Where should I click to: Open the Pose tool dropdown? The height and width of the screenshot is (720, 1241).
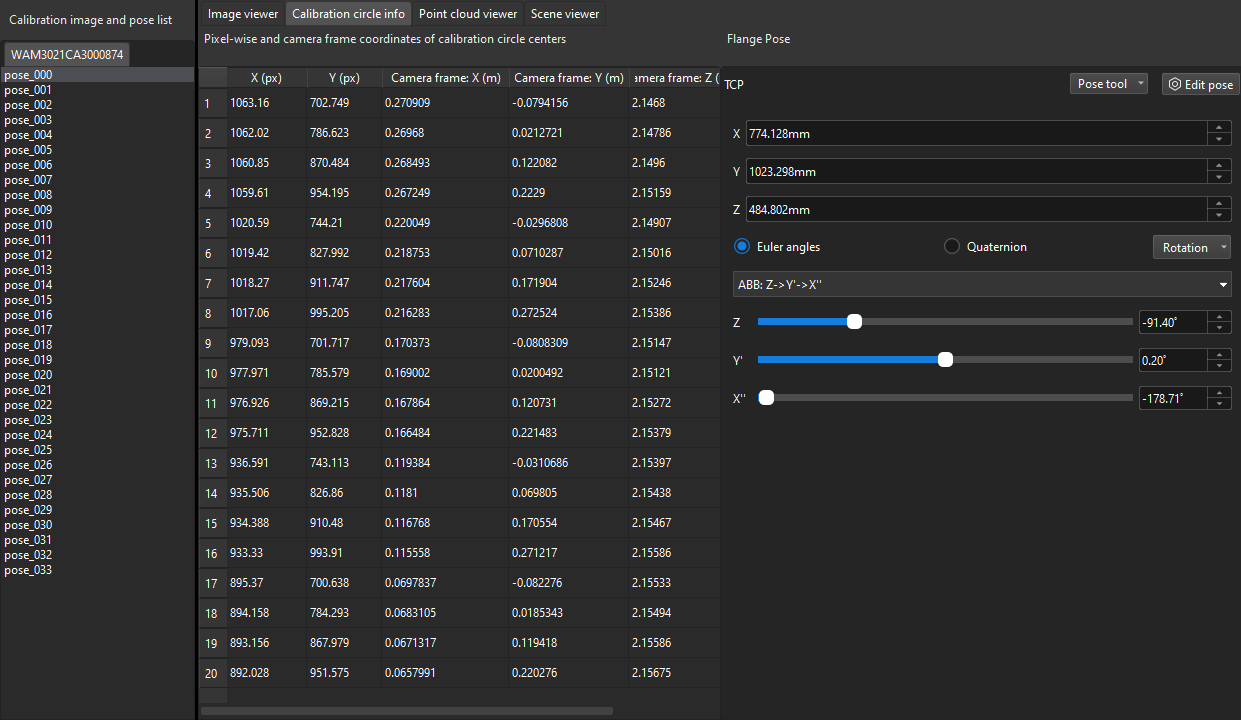(1108, 84)
